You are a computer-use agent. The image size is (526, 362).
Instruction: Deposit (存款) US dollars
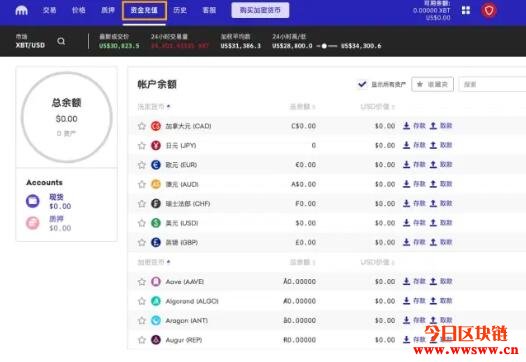(x=414, y=223)
